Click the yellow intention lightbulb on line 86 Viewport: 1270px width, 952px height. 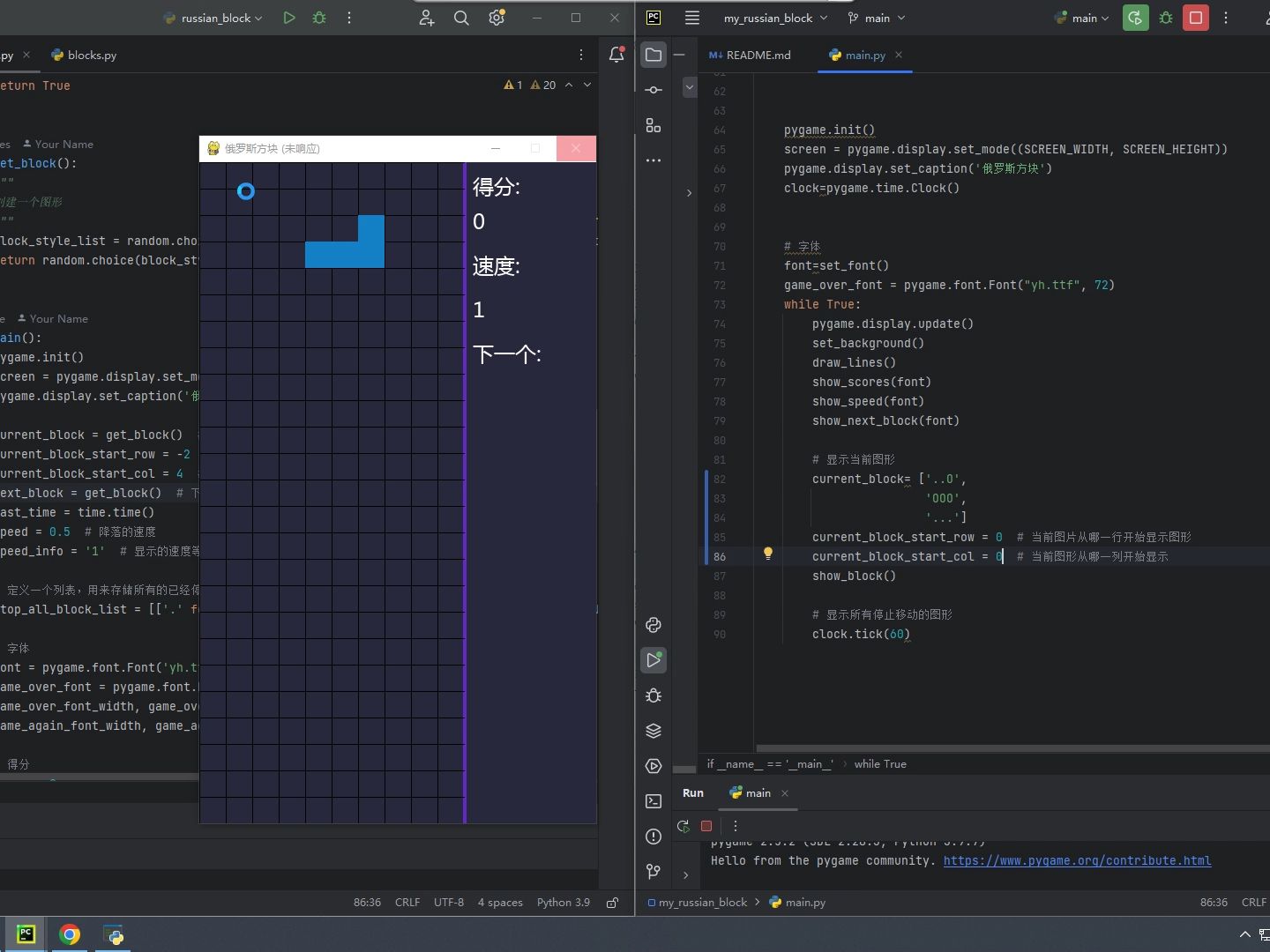pos(768,554)
